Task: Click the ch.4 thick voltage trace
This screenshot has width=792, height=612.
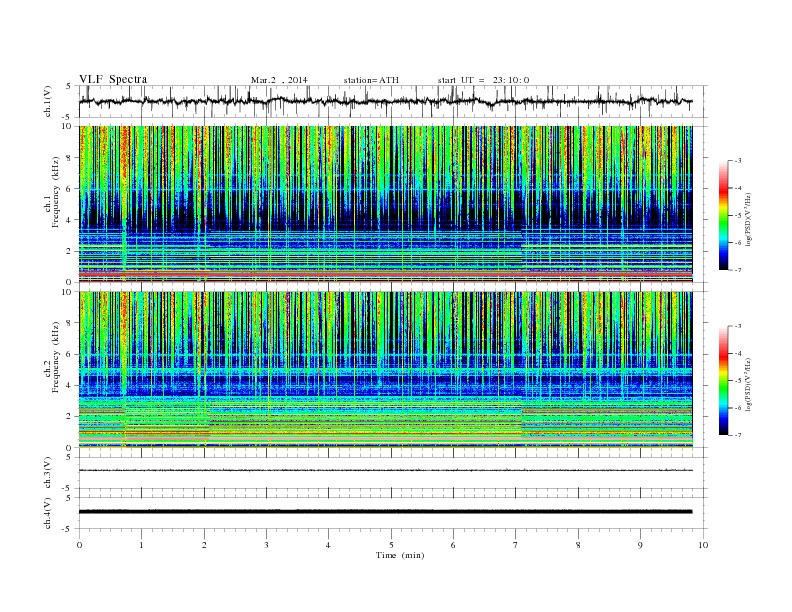Action: coord(386,512)
